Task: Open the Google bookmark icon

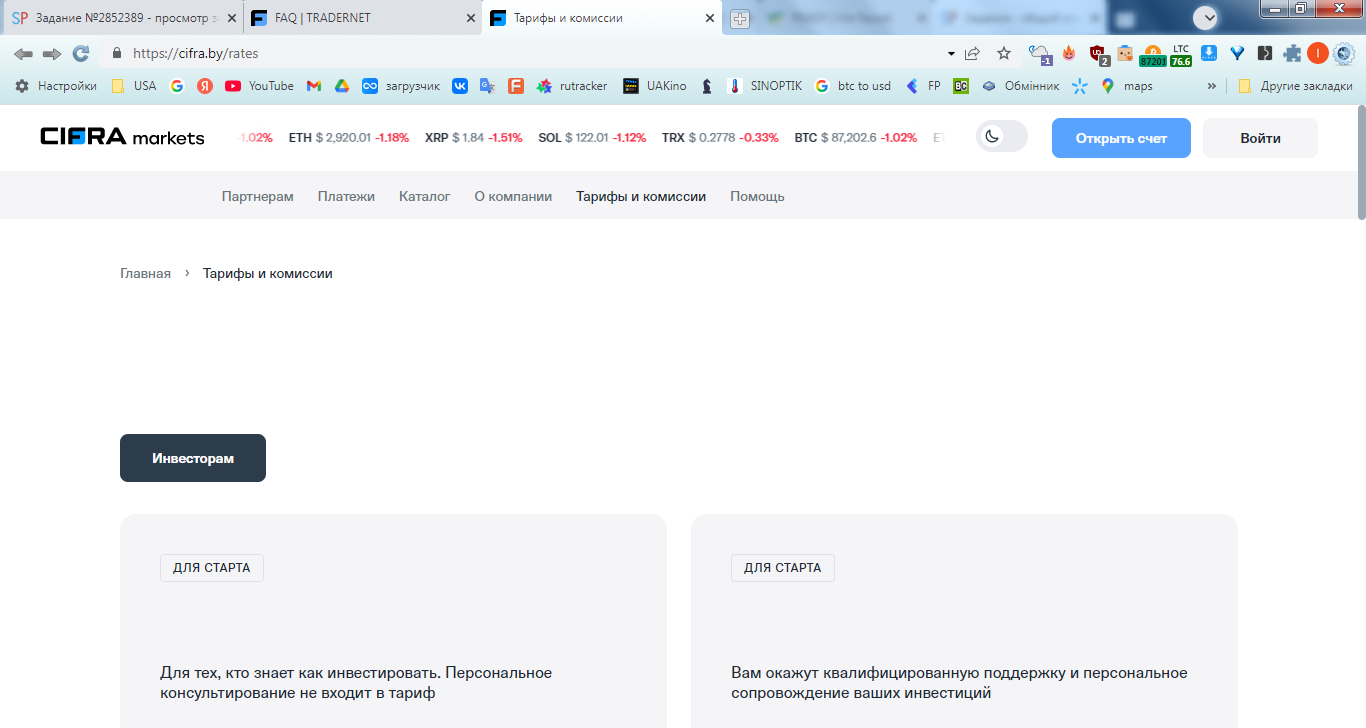Action: coord(177,86)
